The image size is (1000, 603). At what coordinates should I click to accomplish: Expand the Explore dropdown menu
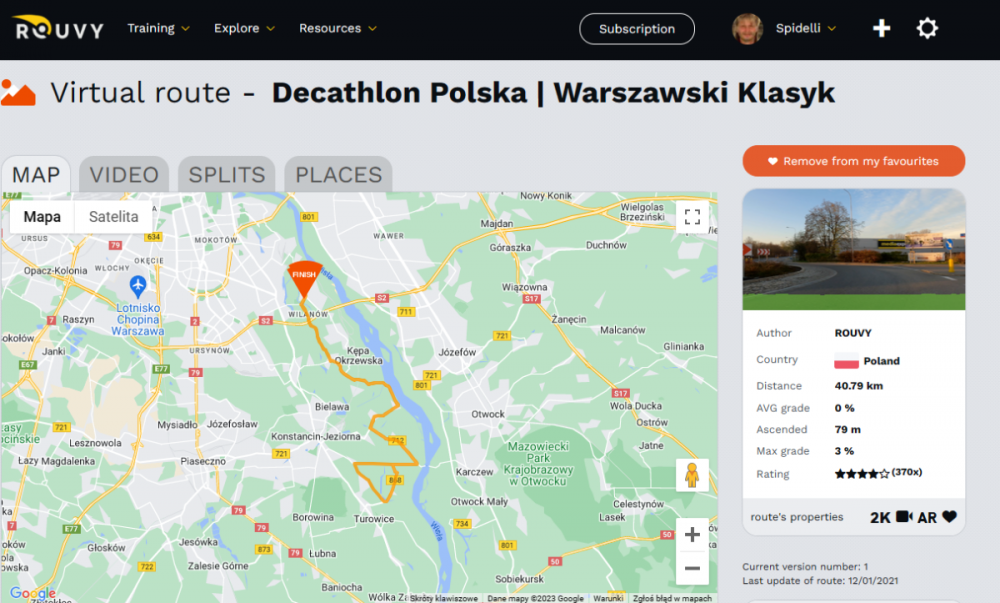[244, 28]
